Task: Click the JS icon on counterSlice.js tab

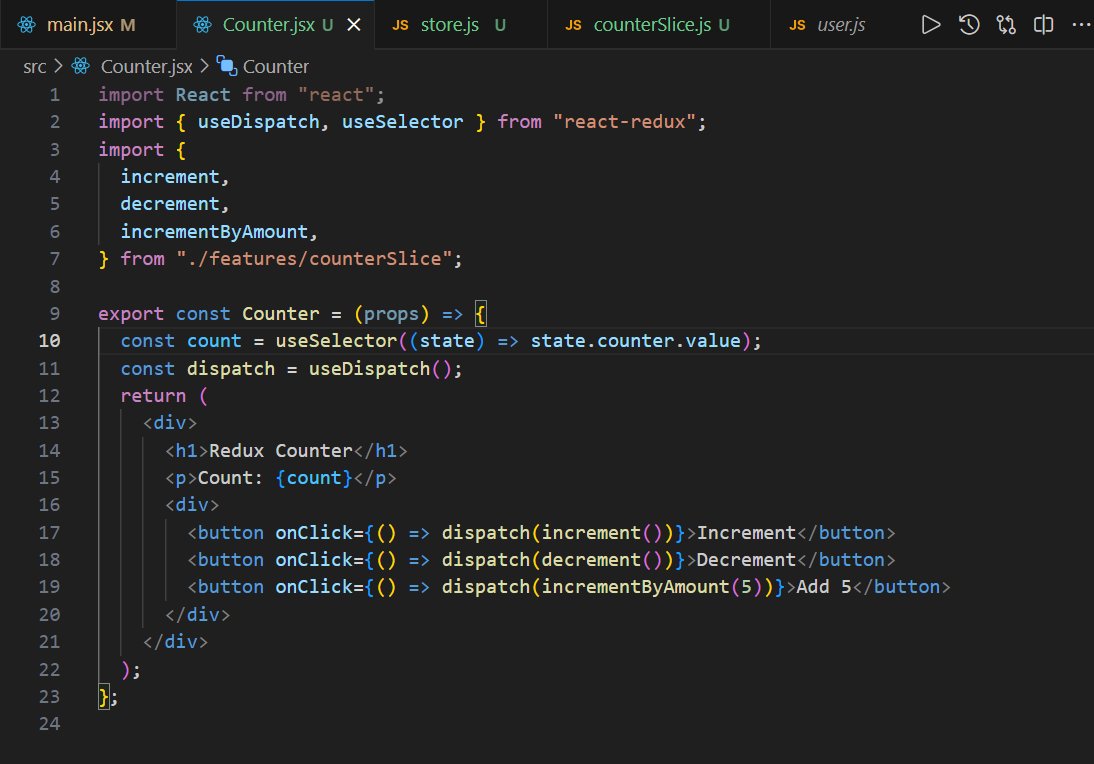Action: coord(573,26)
